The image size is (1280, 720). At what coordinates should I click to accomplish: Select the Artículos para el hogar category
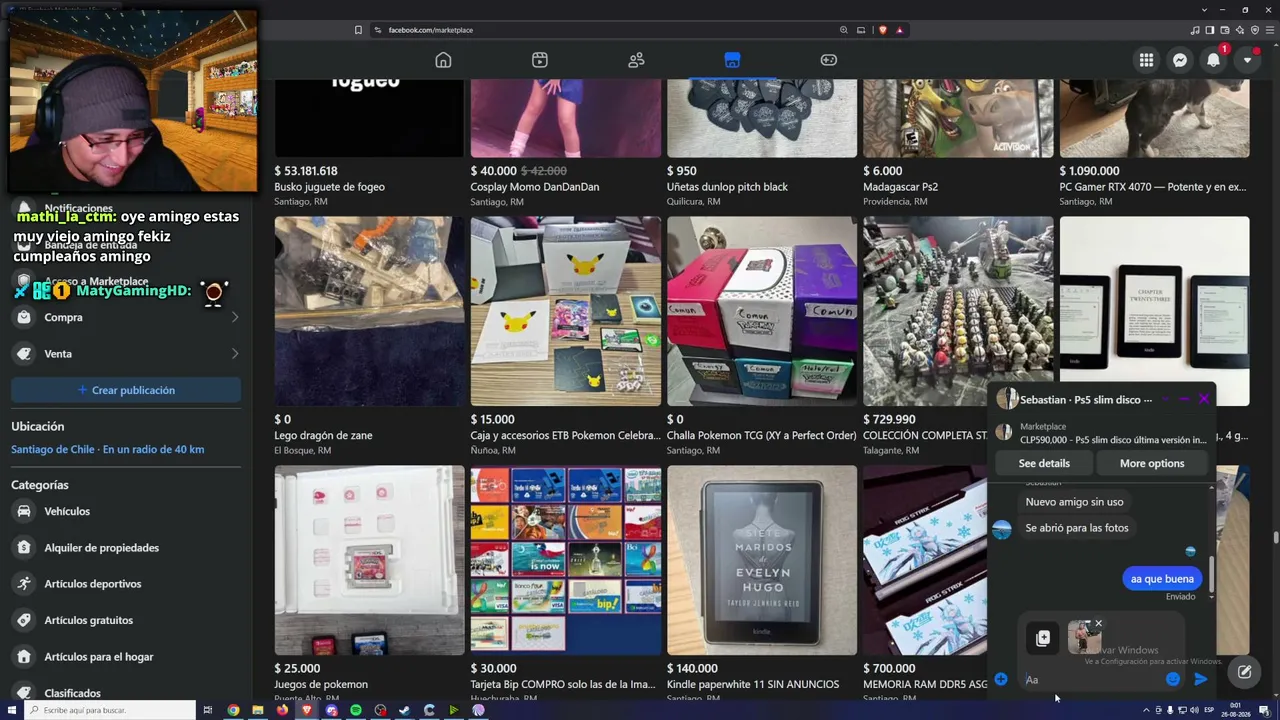click(x=126, y=657)
